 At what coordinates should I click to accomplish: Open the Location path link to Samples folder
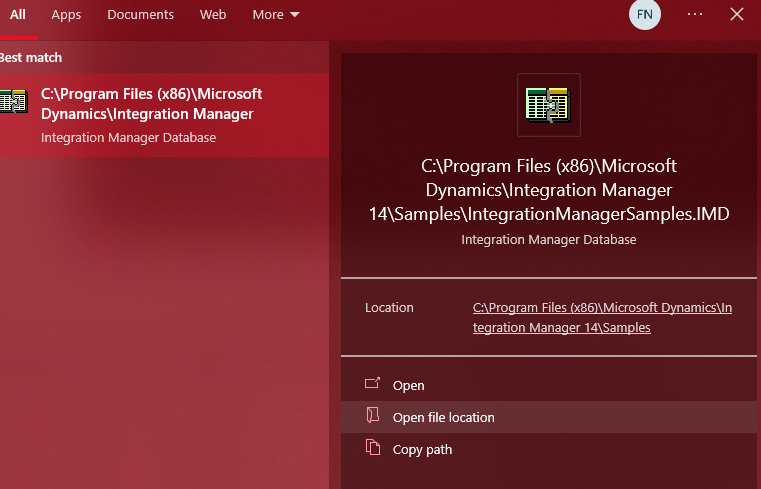(x=602, y=317)
